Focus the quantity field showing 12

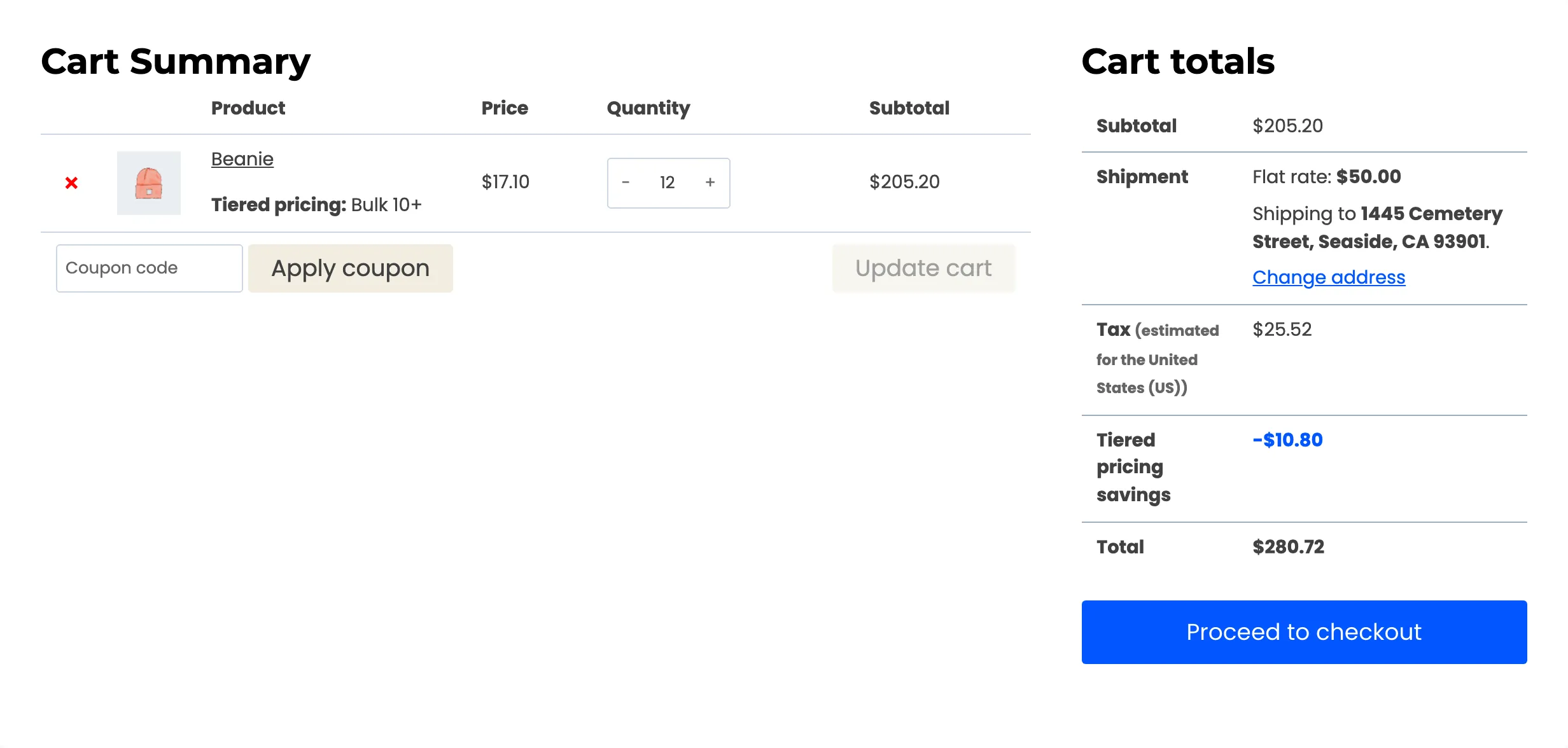[667, 183]
